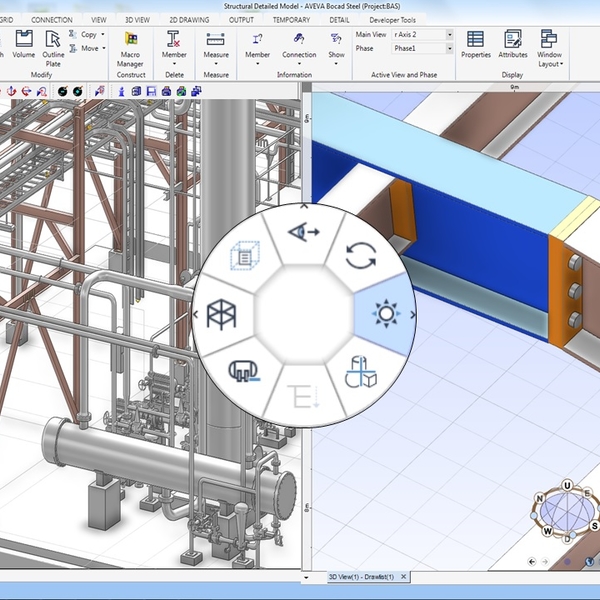The image size is (600, 600).
Task: Click the first black bomb toolbar icon
Action: pyautogui.click(x=62, y=91)
